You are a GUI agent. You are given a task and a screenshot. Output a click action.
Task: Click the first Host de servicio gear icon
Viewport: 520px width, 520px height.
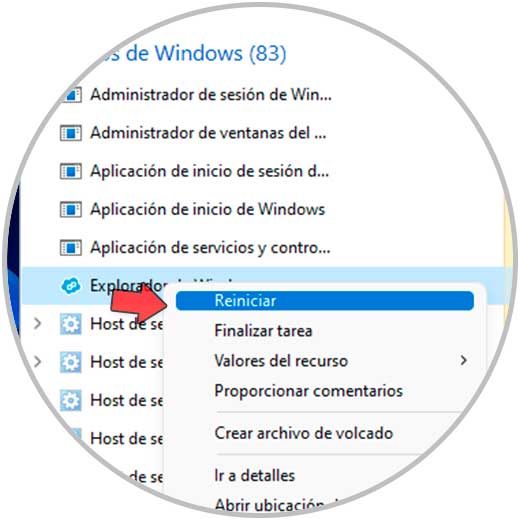(x=71, y=324)
